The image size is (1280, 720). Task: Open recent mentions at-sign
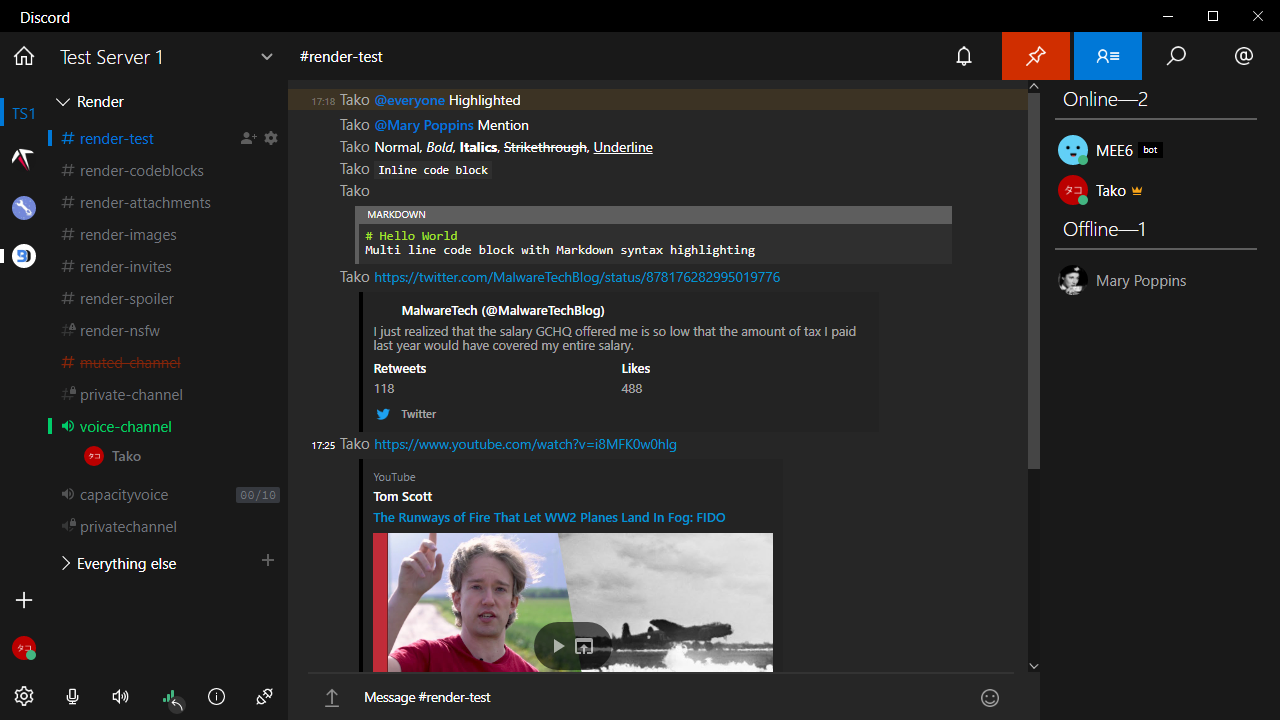point(1244,56)
